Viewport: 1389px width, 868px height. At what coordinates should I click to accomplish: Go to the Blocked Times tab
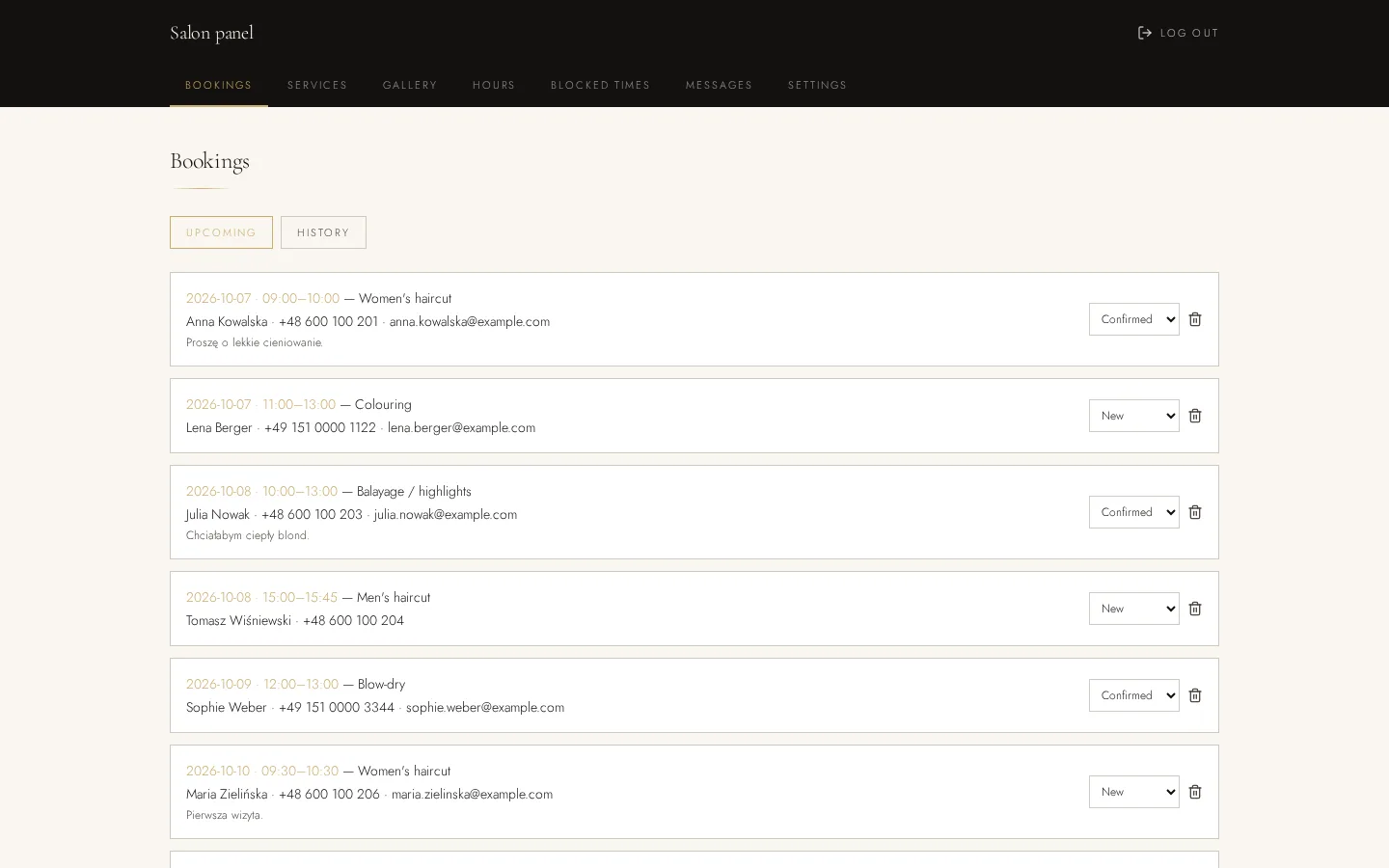pos(600,85)
